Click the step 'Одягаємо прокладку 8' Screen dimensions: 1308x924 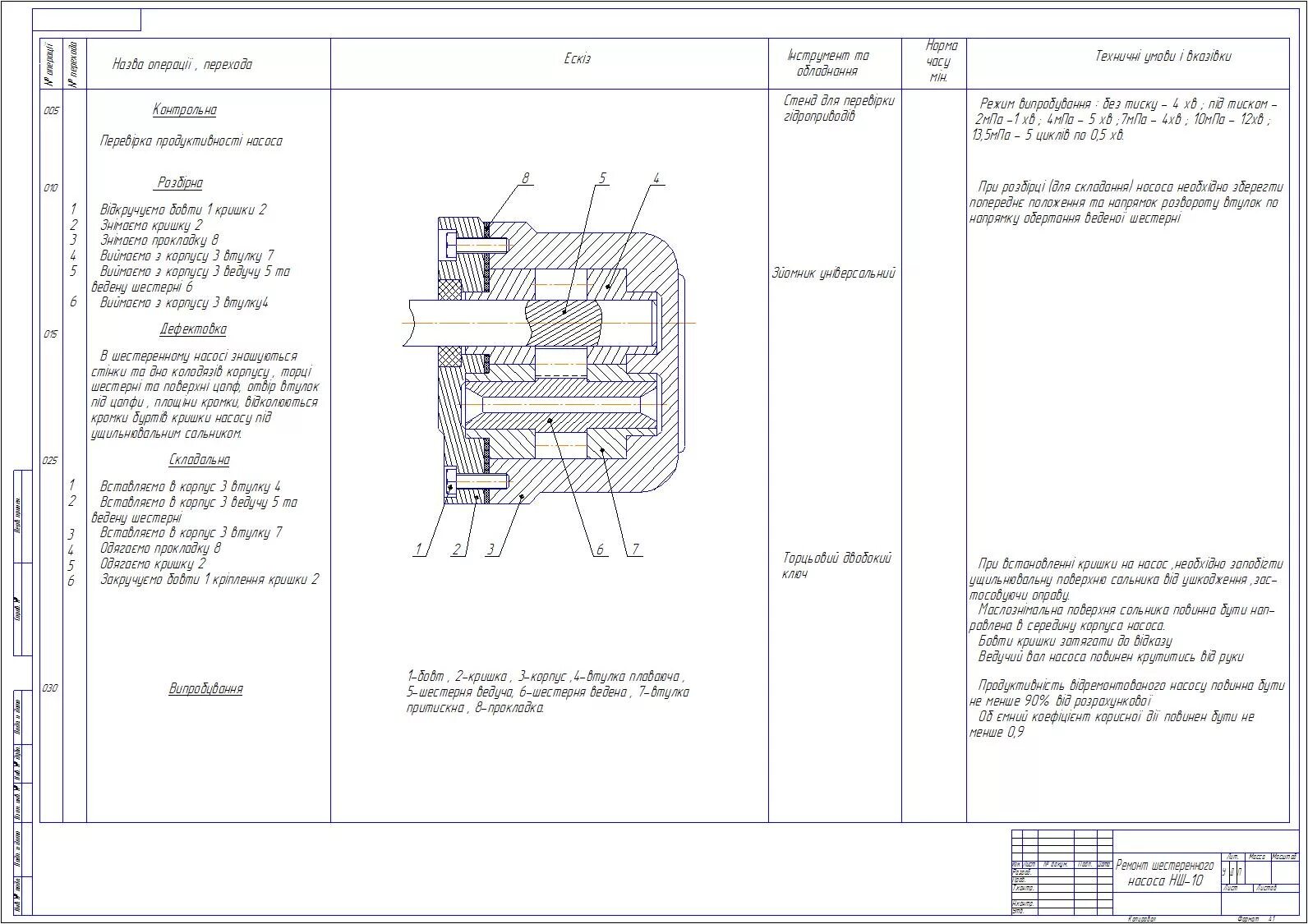tap(161, 549)
